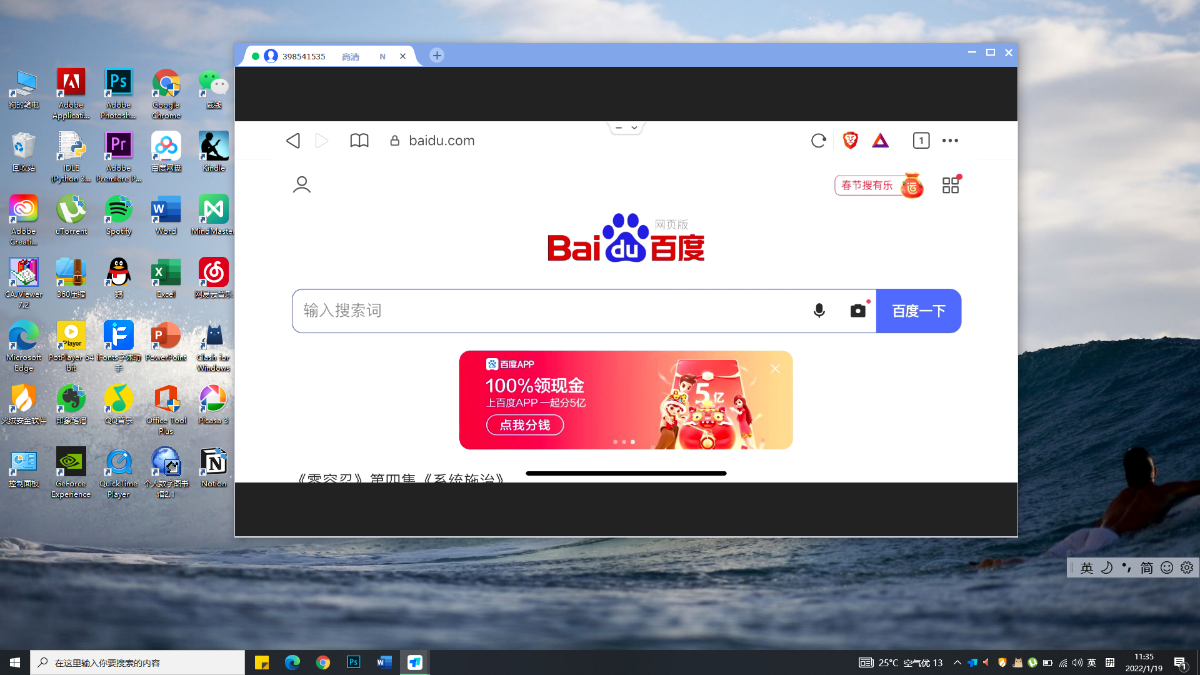The height and width of the screenshot is (675, 1200).
Task: Open the IME bar settings gear
Action: pos(1187,567)
